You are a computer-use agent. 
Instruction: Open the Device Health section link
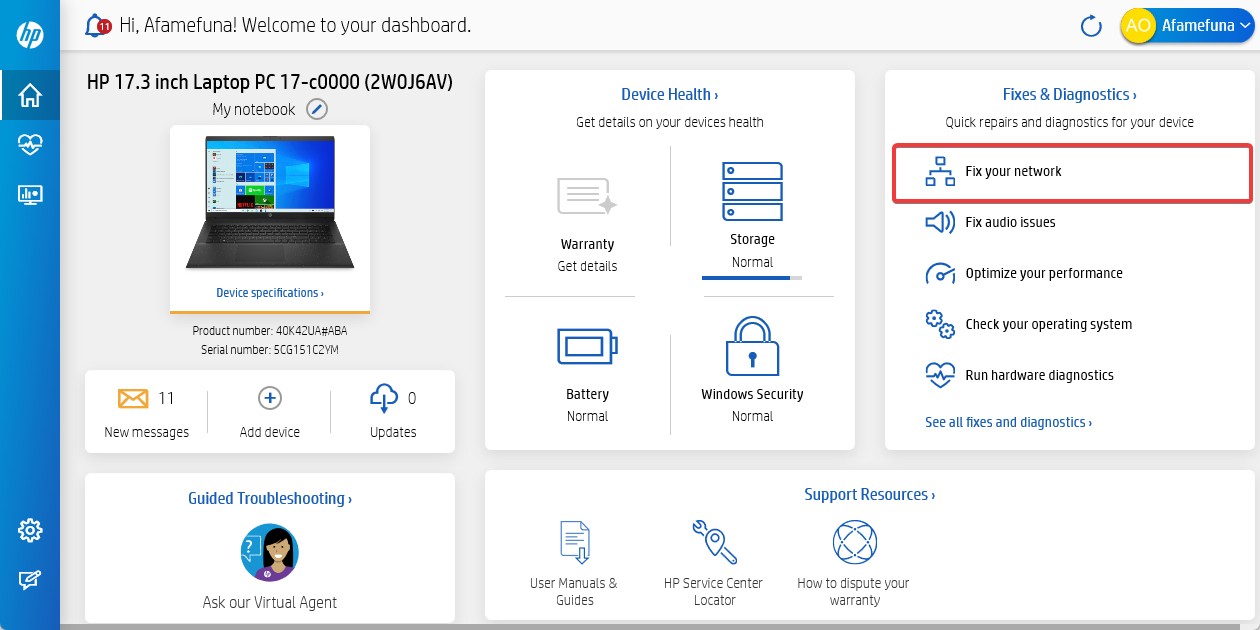(670, 94)
